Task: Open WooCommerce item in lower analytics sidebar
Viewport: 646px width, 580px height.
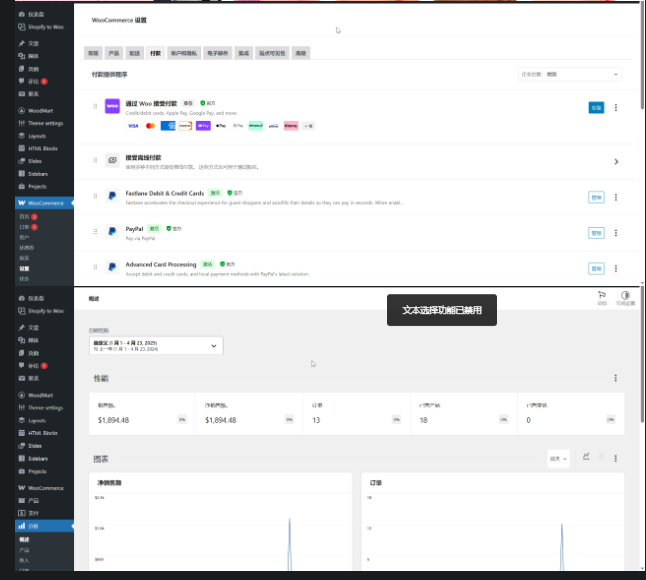Action: coord(41,488)
